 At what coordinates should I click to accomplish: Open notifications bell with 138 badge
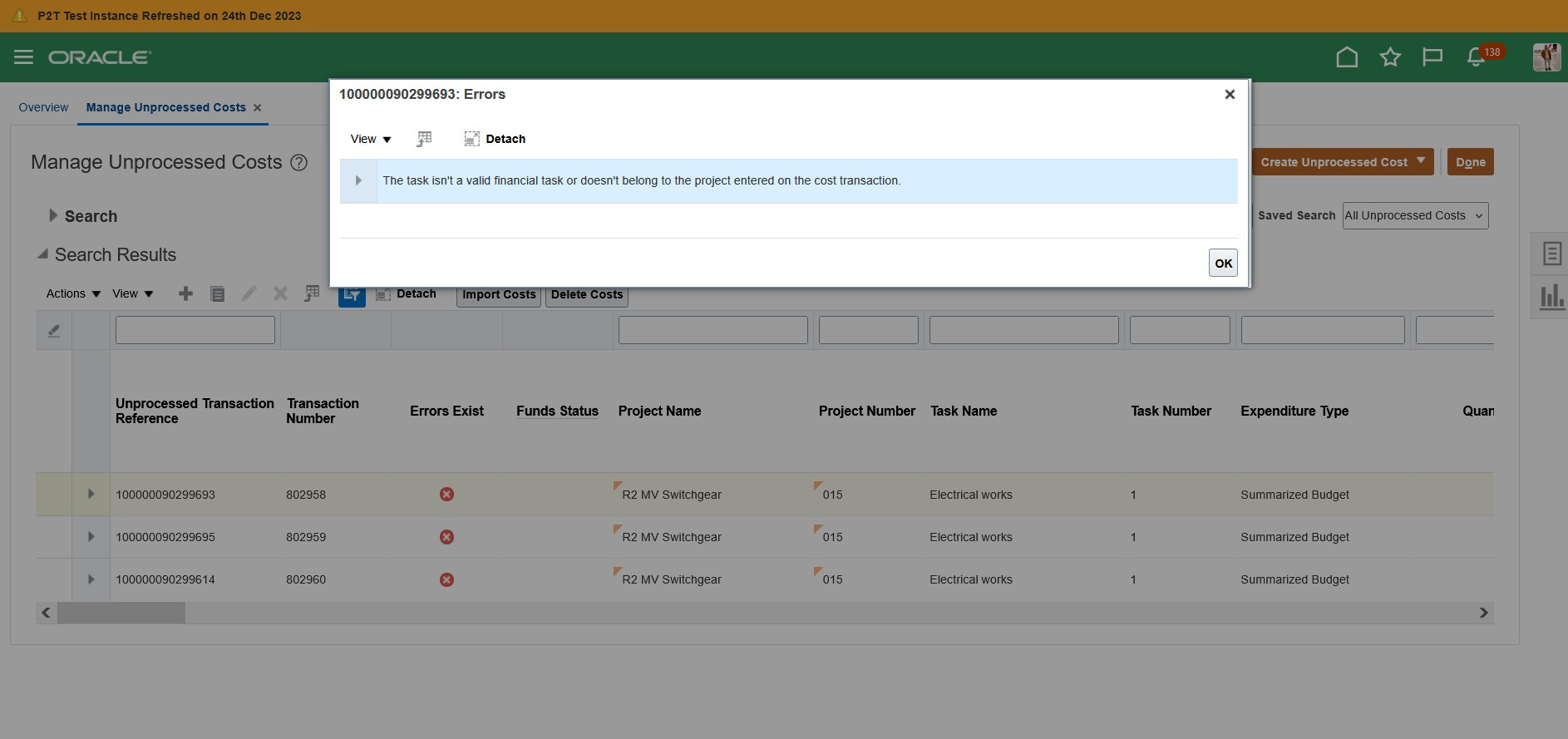pyautogui.click(x=1483, y=56)
